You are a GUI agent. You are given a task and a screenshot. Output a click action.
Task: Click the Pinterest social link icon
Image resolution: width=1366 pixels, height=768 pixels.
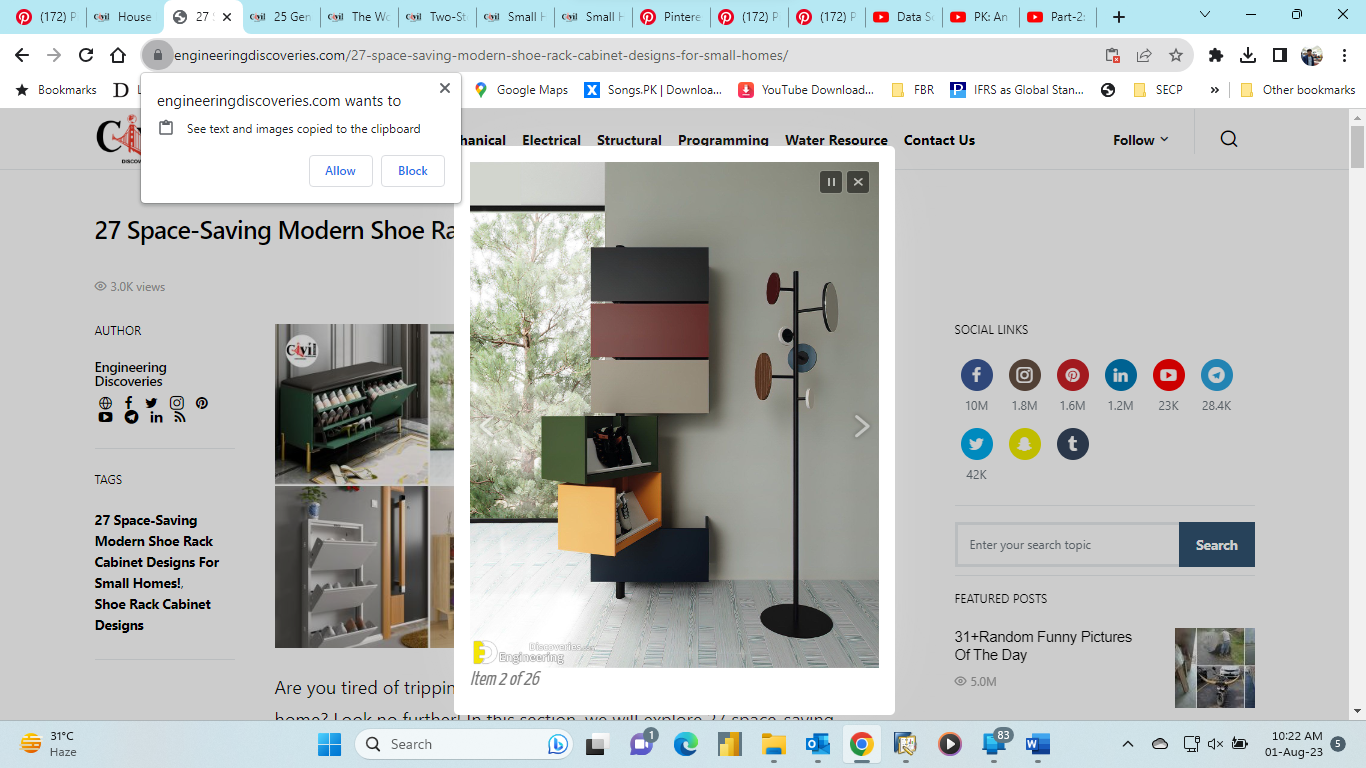[x=1072, y=376]
